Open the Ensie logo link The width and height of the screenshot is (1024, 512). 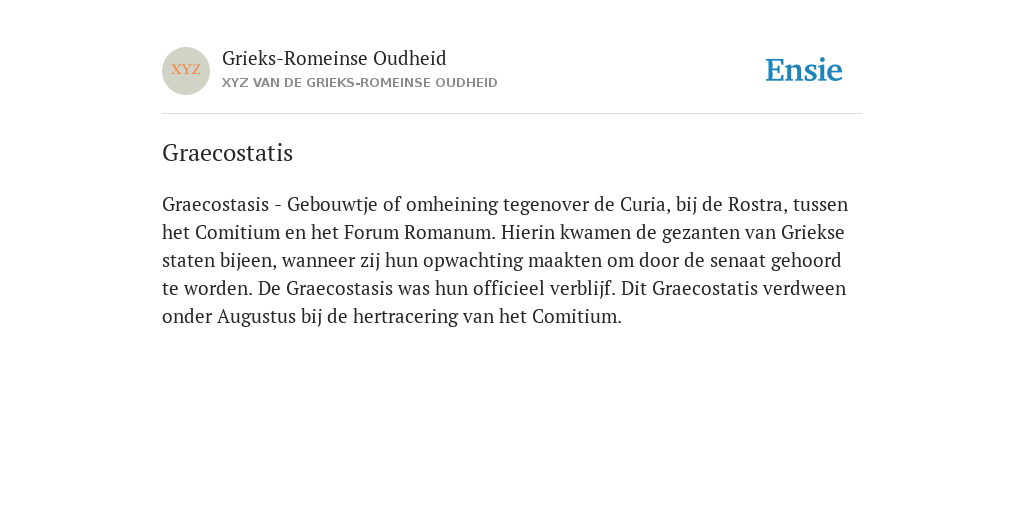(x=804, y=70)
